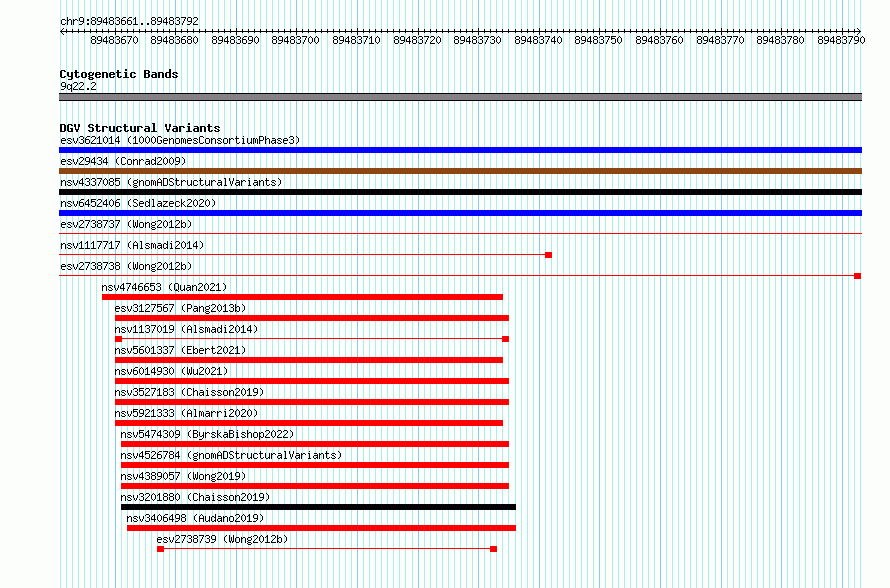Open nsv6452406 (Sedlazeck2020) variant label

[x=138, y=203]
